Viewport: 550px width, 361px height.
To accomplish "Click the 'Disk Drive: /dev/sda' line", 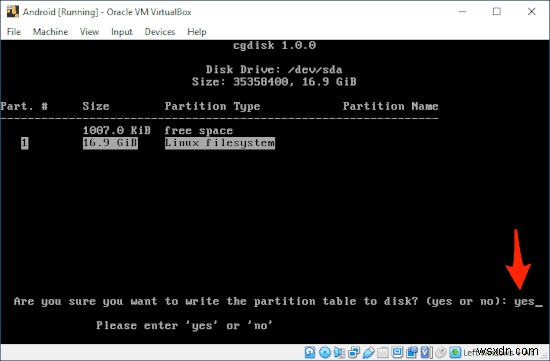I will pyautogui.click(x=274, y=69).
